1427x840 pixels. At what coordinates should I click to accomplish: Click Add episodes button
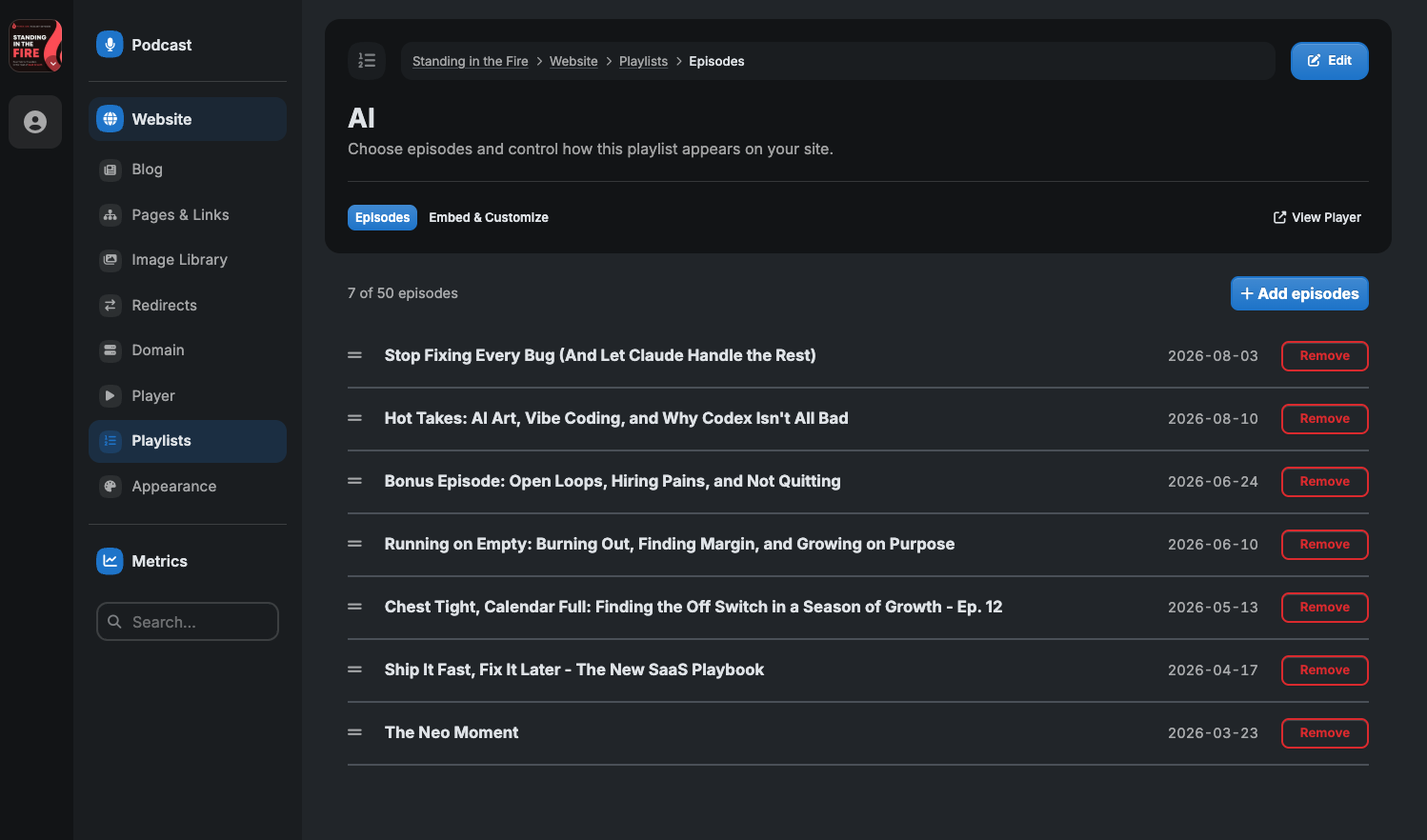tap(1299, 293)
